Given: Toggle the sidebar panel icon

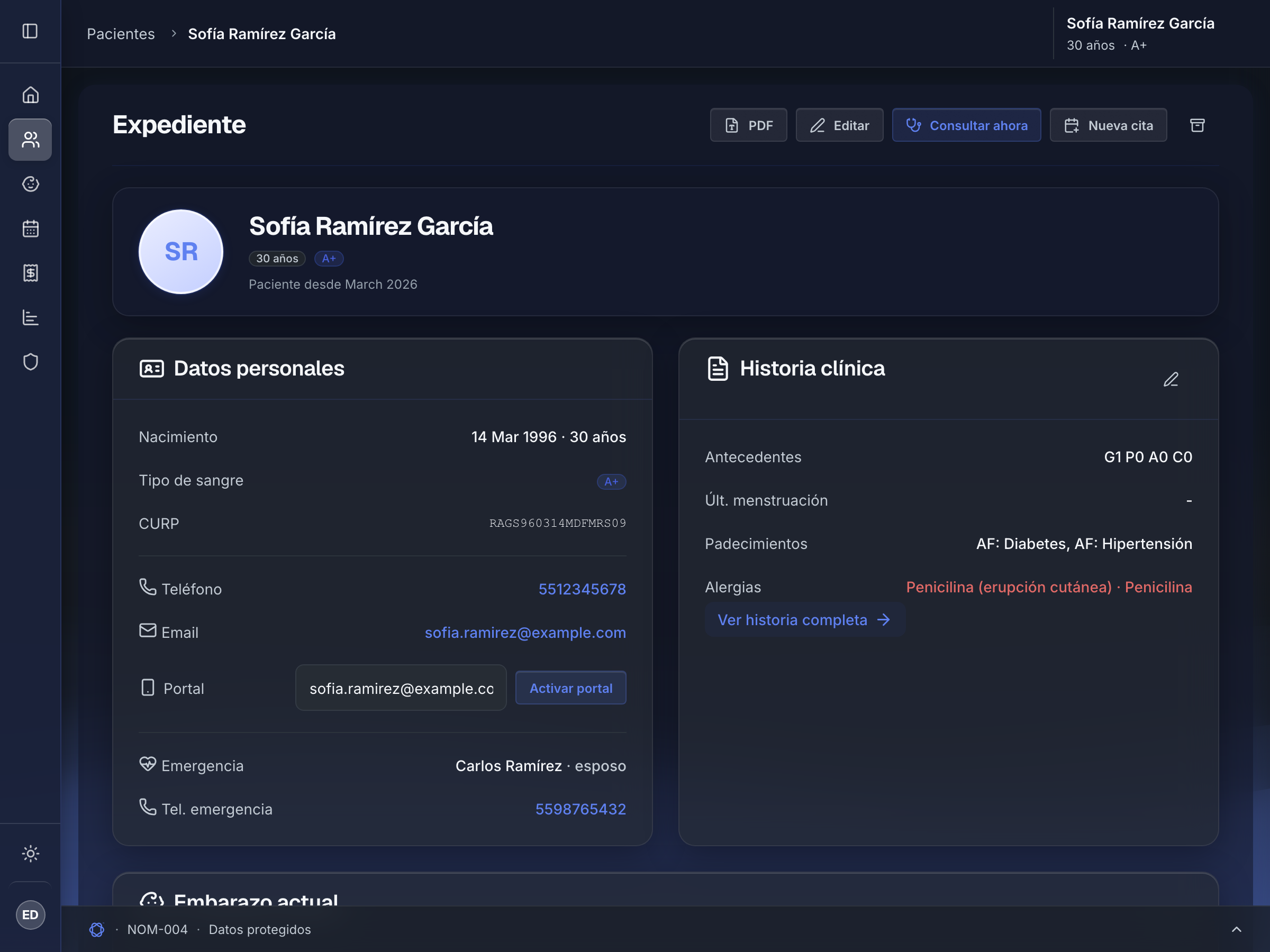Looking at the screenshot, I should 31,31.
